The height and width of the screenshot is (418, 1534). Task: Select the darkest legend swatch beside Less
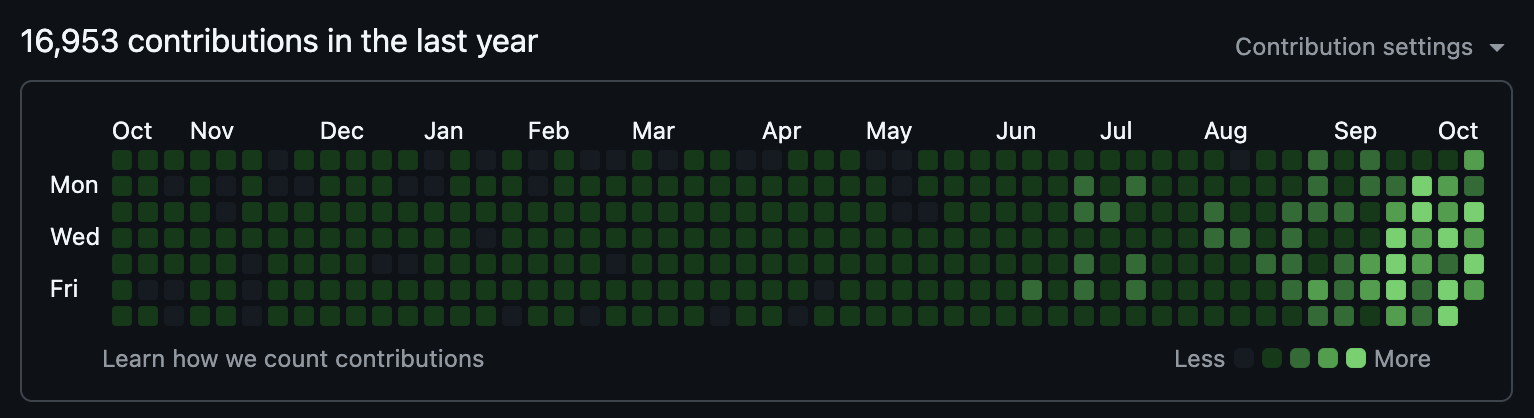(1244, 359)
